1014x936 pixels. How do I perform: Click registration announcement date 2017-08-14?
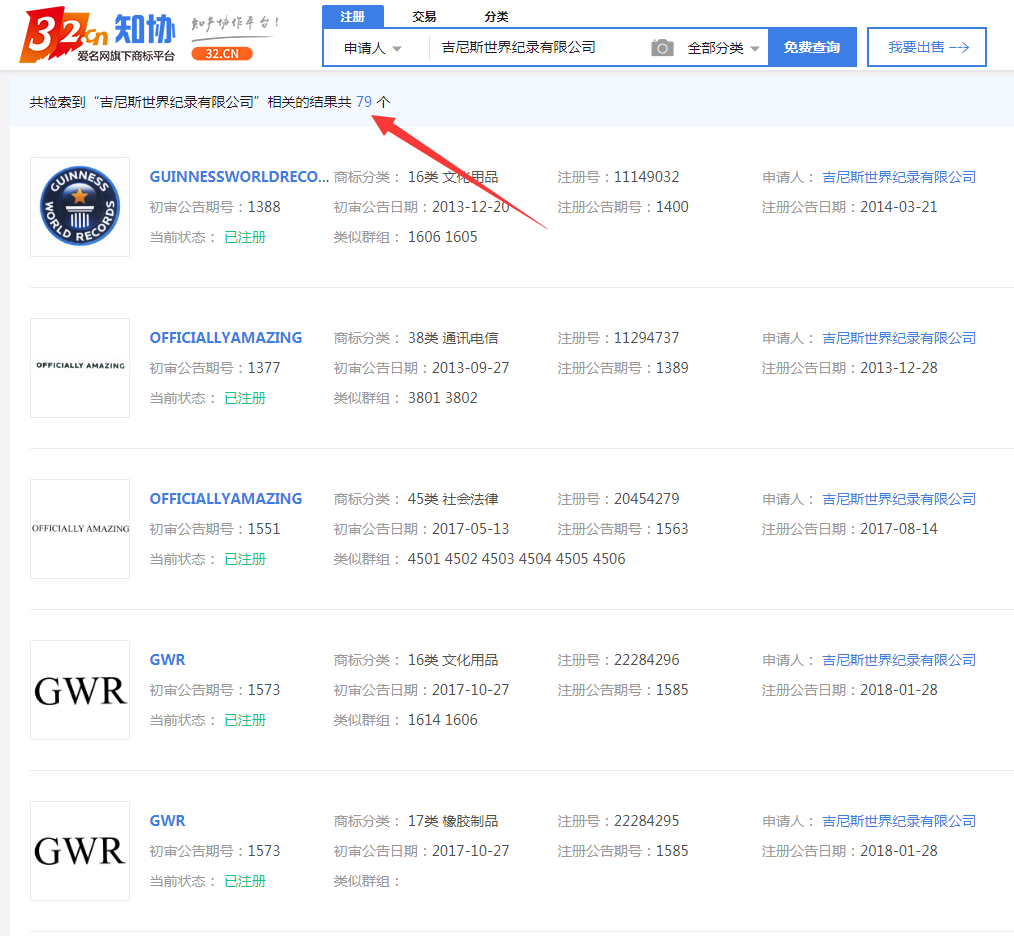899,529
